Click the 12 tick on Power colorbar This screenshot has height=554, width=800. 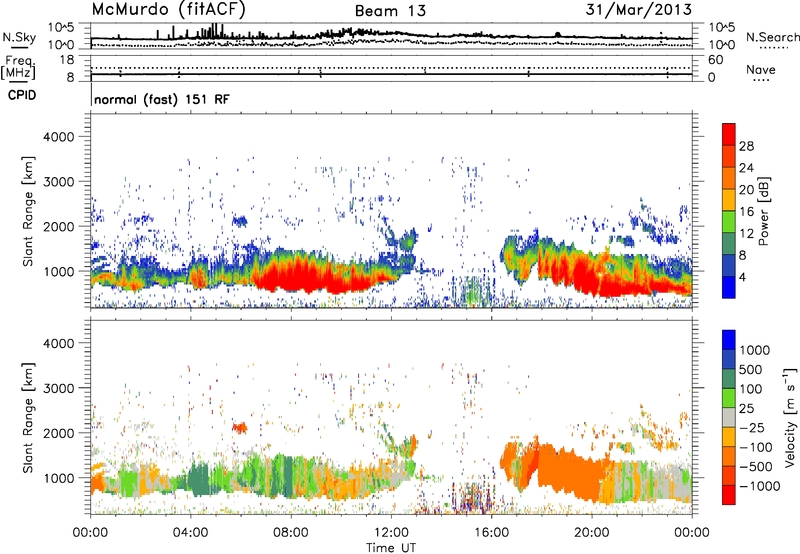(746, 233)
